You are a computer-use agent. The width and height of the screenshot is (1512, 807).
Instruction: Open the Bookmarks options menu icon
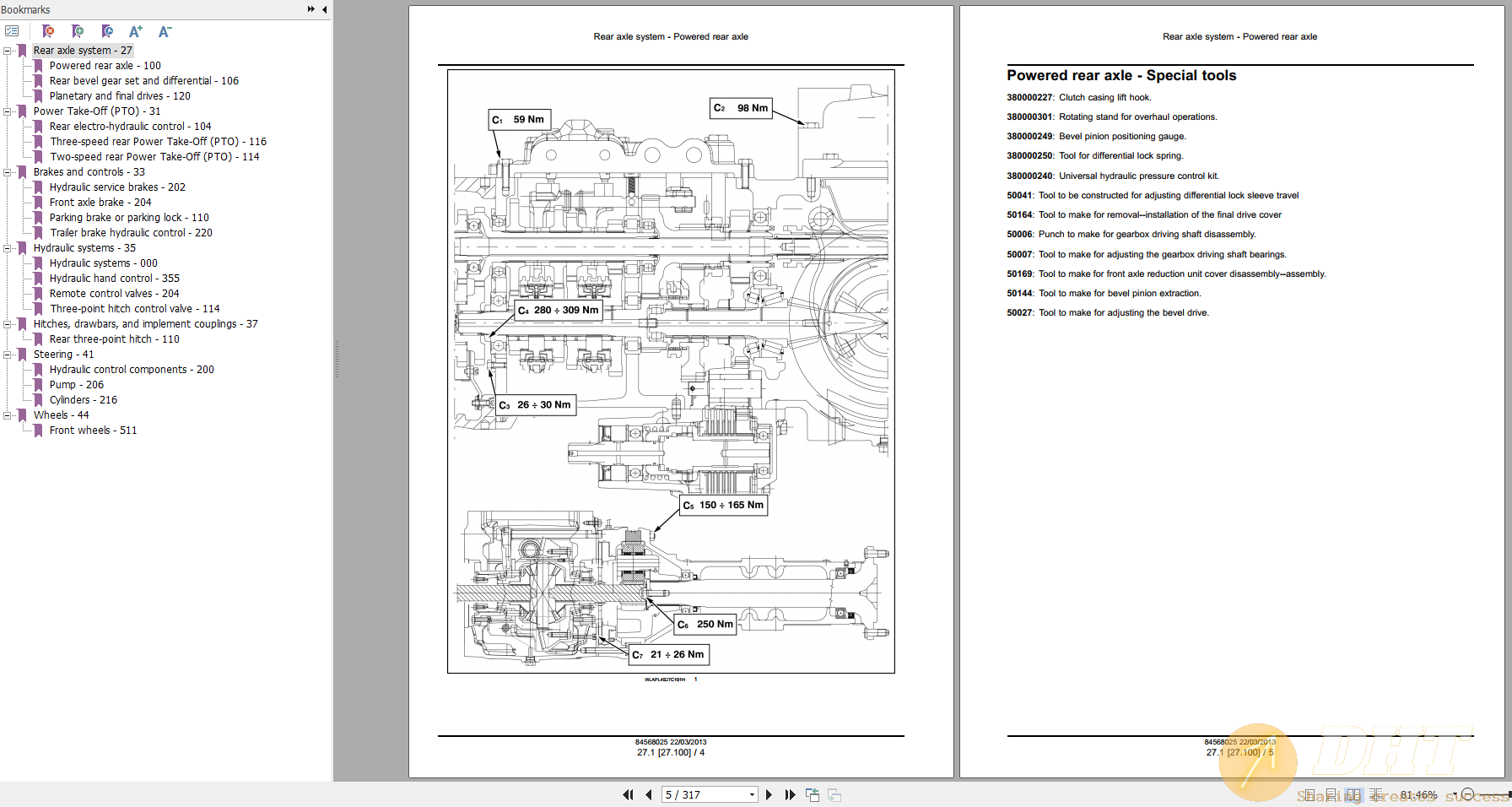coord(12,30)
